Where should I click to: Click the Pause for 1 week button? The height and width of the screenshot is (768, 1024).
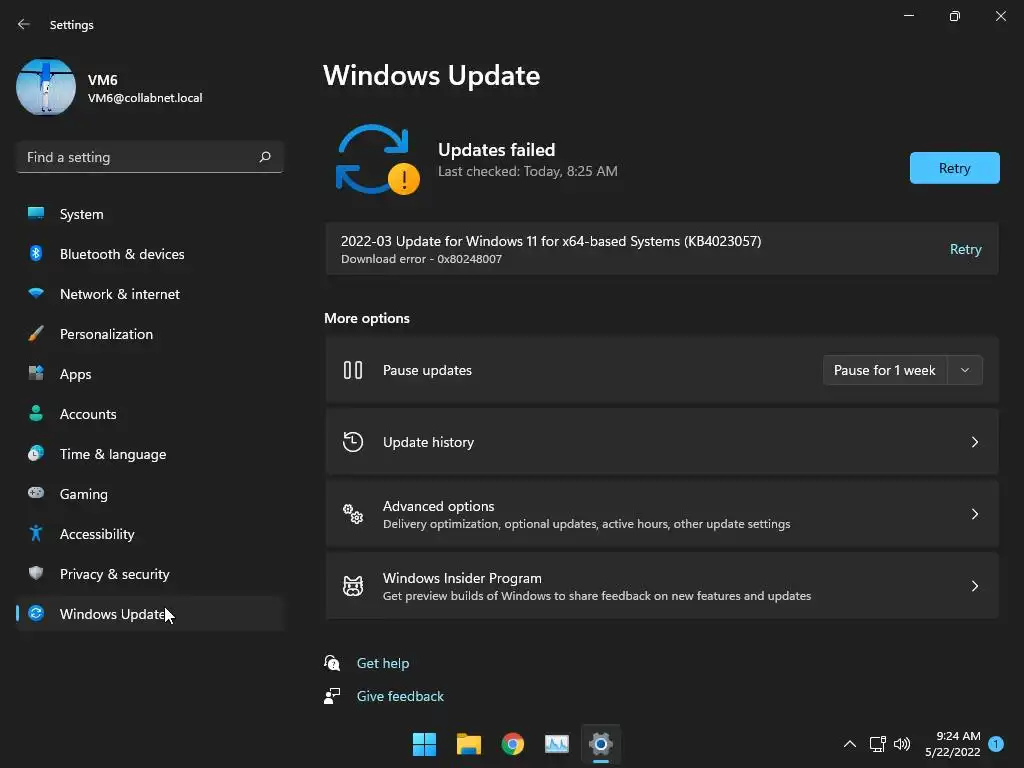click(x=884, y=370)
